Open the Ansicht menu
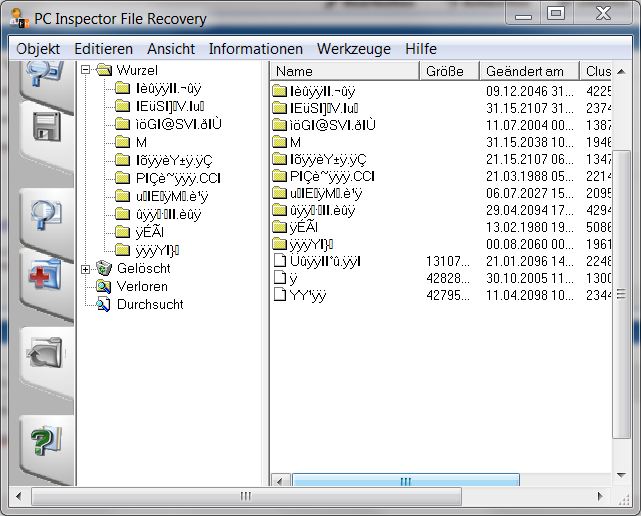 point(171,49)
